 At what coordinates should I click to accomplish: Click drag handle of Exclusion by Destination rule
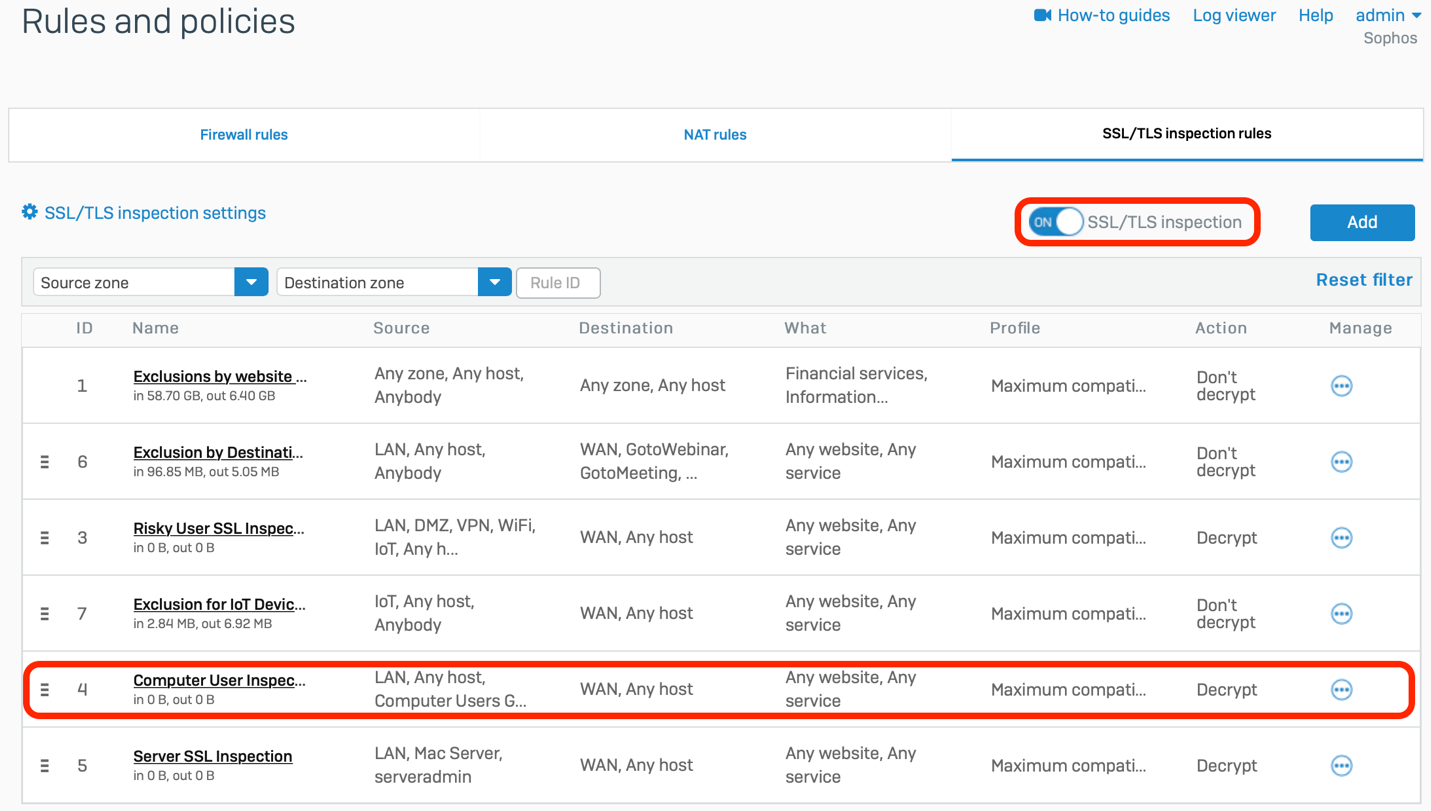[x=45, y=462]
